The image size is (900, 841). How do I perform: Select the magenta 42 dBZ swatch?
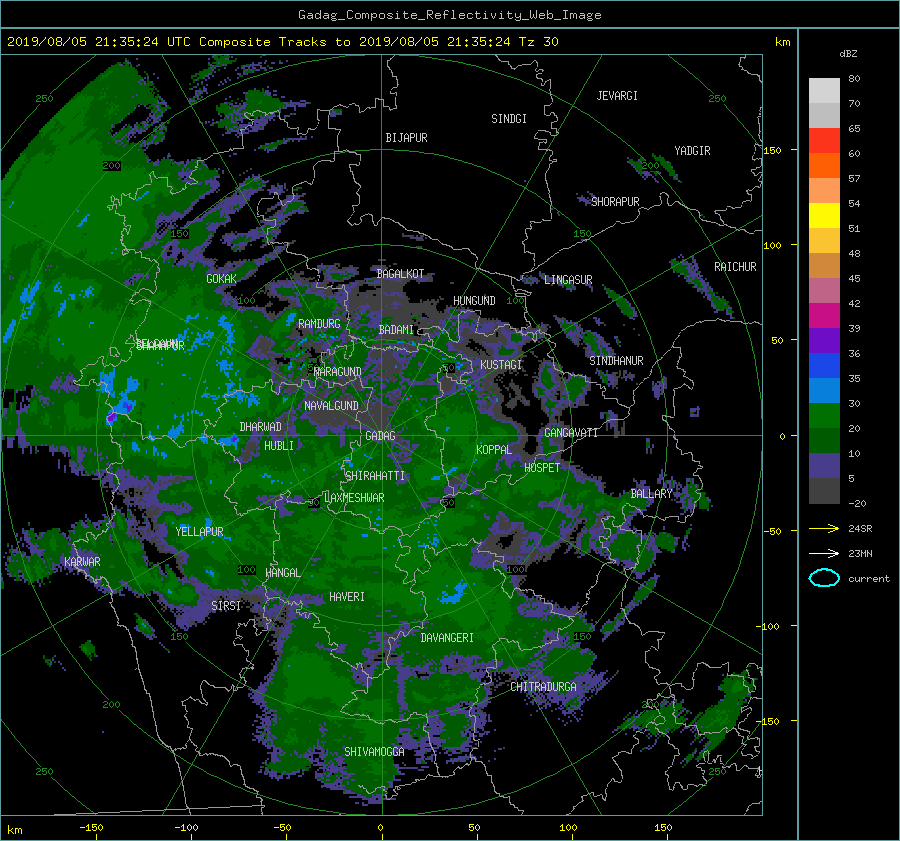(x=824, y=315)
